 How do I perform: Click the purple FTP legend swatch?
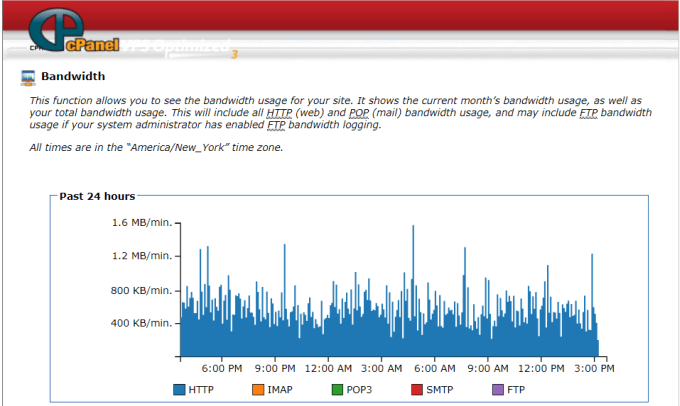(x=498, y=390)
